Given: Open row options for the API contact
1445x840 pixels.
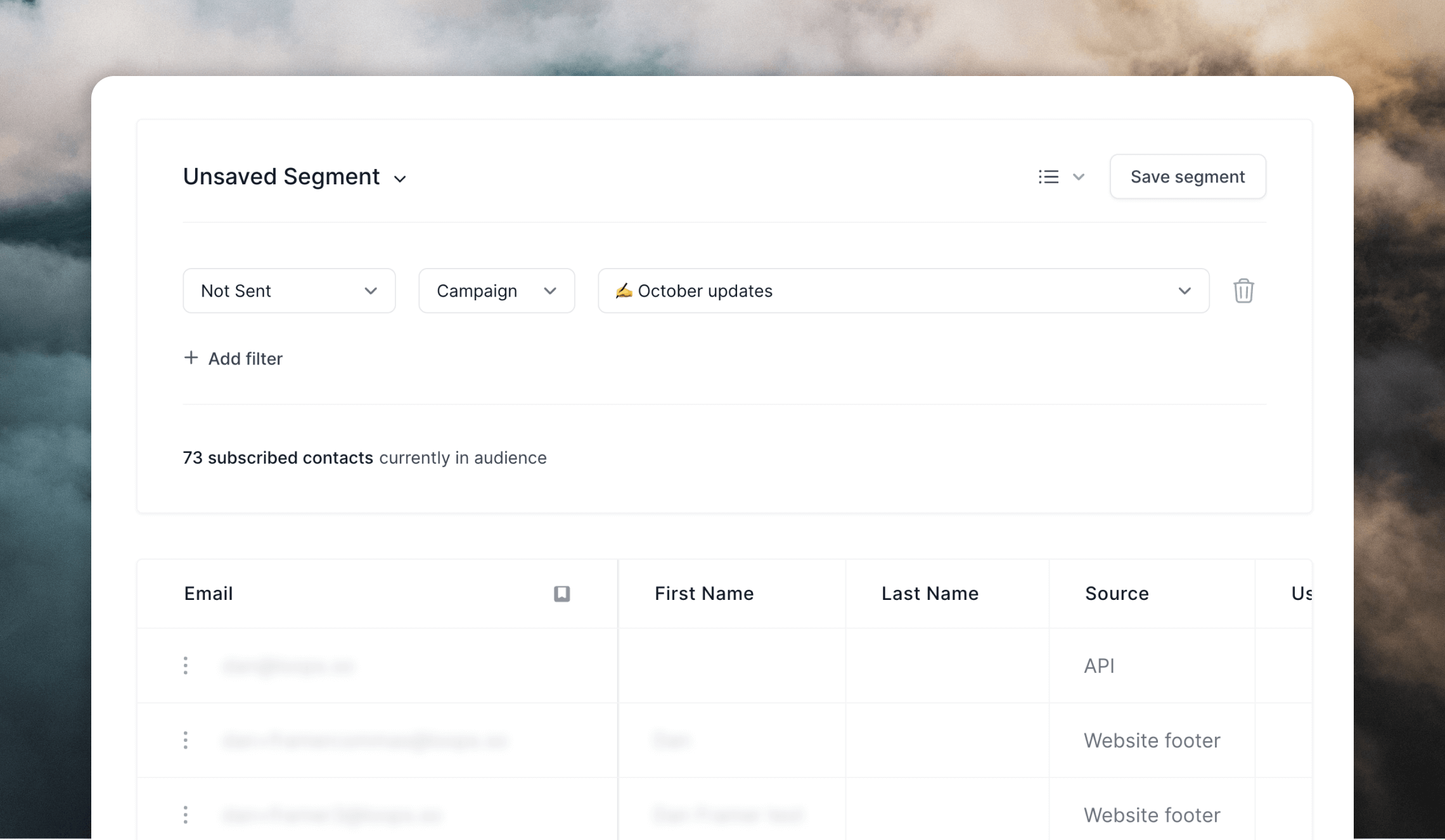Looking at the screenshot, I should click(x=186, y=666).
